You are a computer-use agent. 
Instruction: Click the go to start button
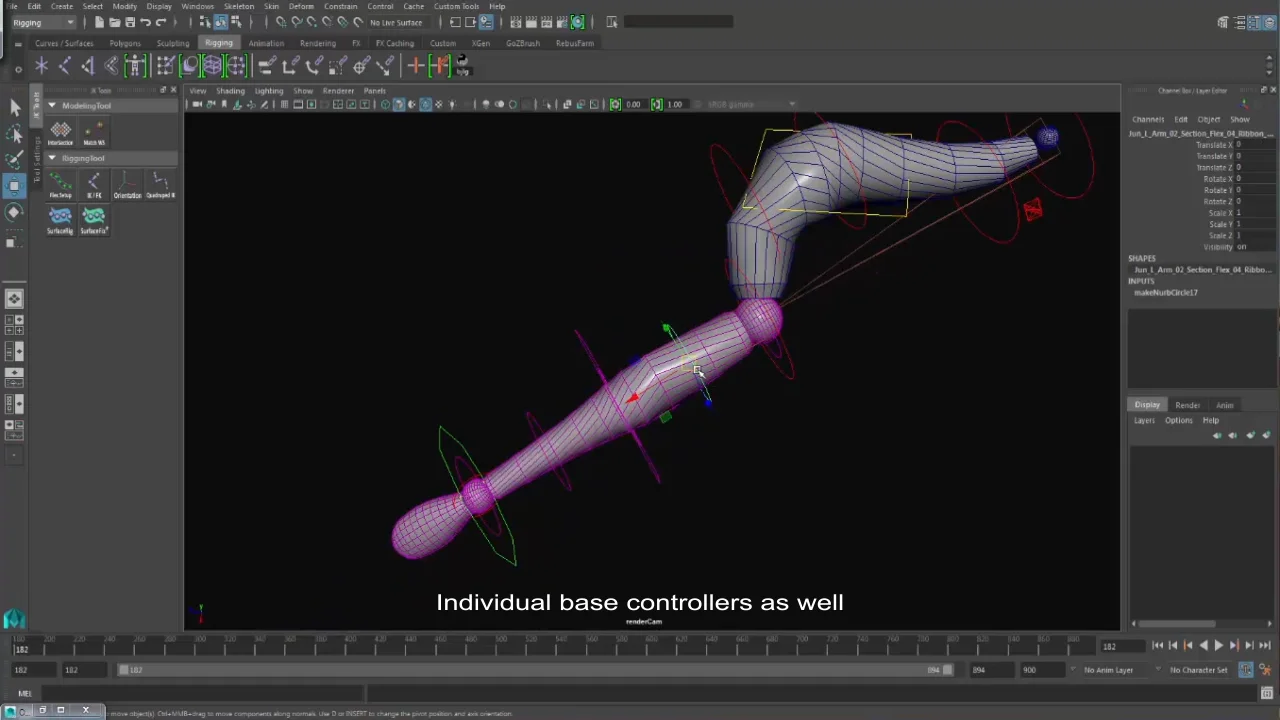point(1157,646)
